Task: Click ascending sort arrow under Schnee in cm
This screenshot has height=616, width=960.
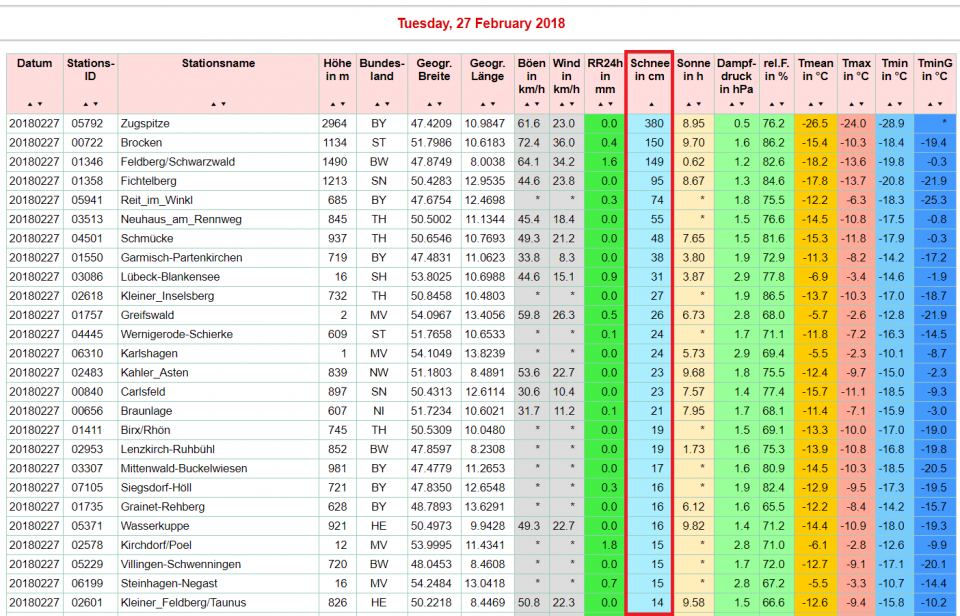Action: (651, 104)
